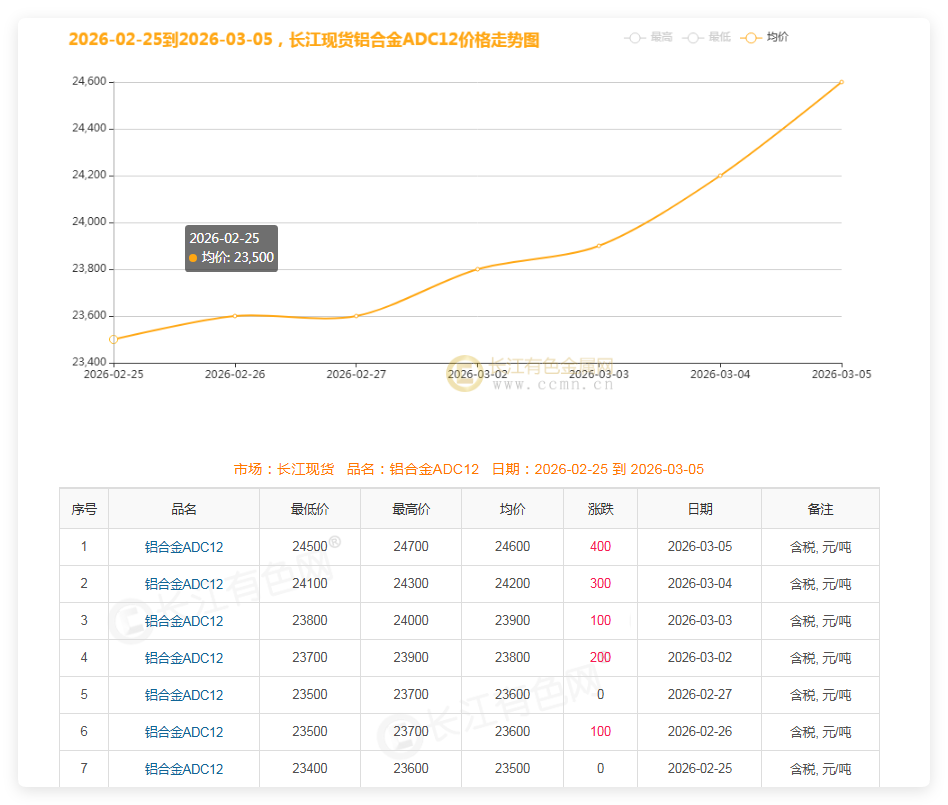
Task: Click the 最高价 column header
Action: (411, 509)
